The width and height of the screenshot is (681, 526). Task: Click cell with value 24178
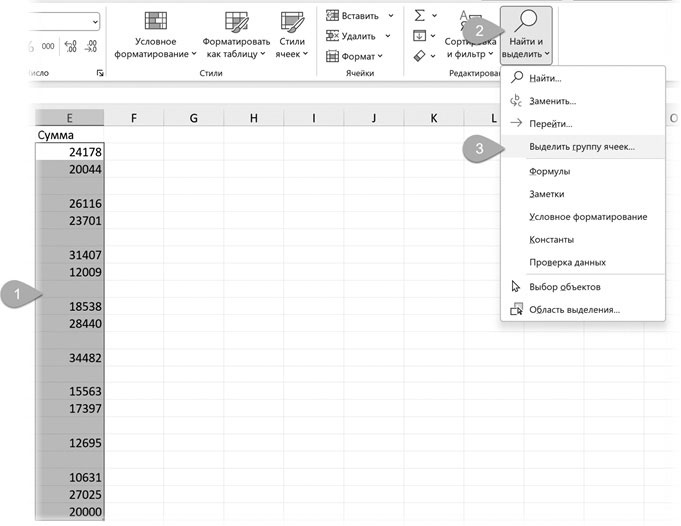(69, 152)
